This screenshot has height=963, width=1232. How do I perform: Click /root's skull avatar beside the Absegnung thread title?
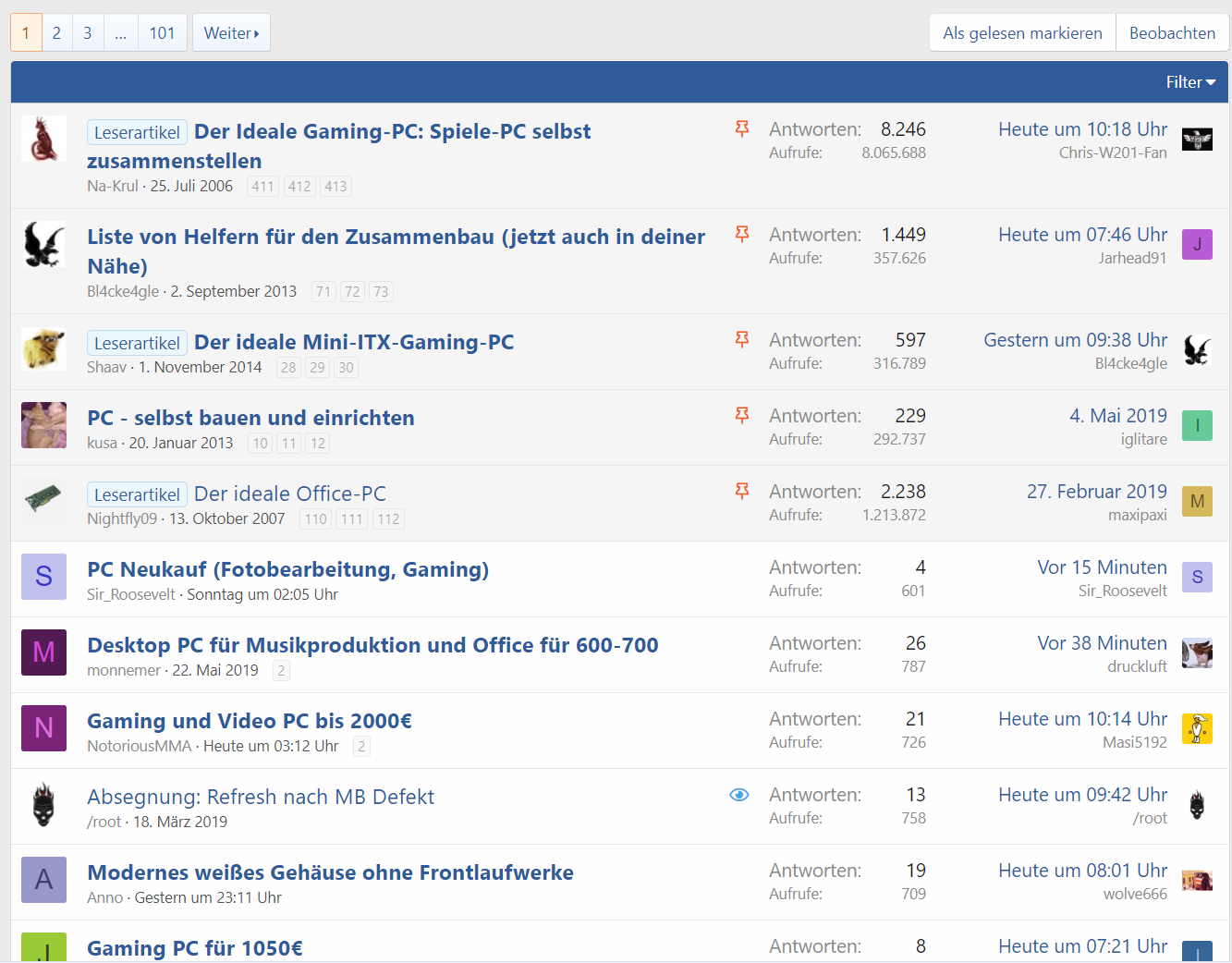43,804
